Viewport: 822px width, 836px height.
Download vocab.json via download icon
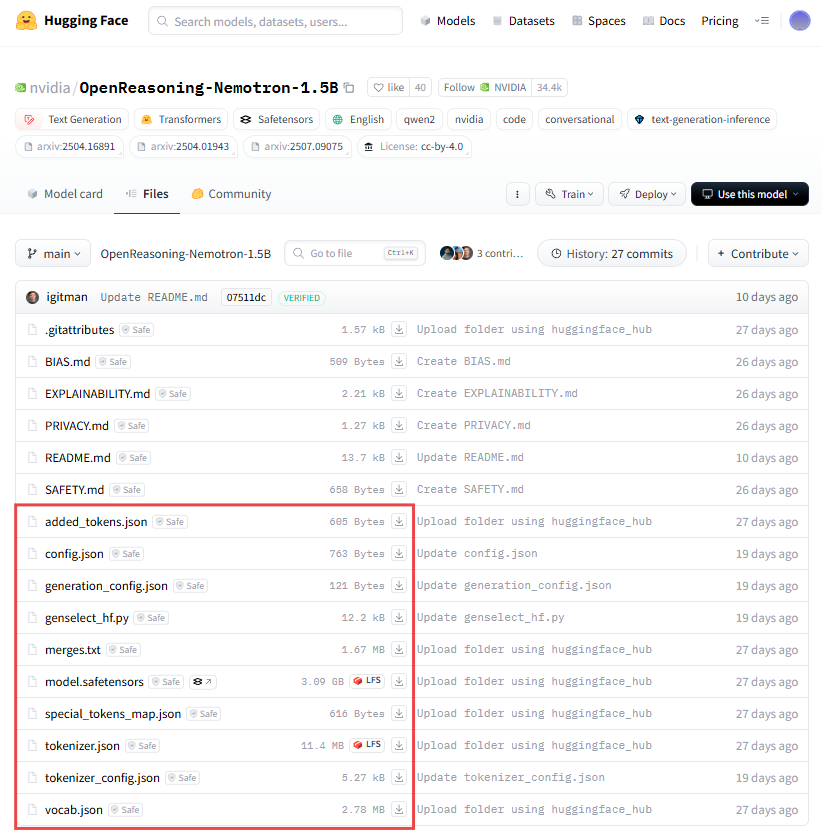[x=399, y=809]
